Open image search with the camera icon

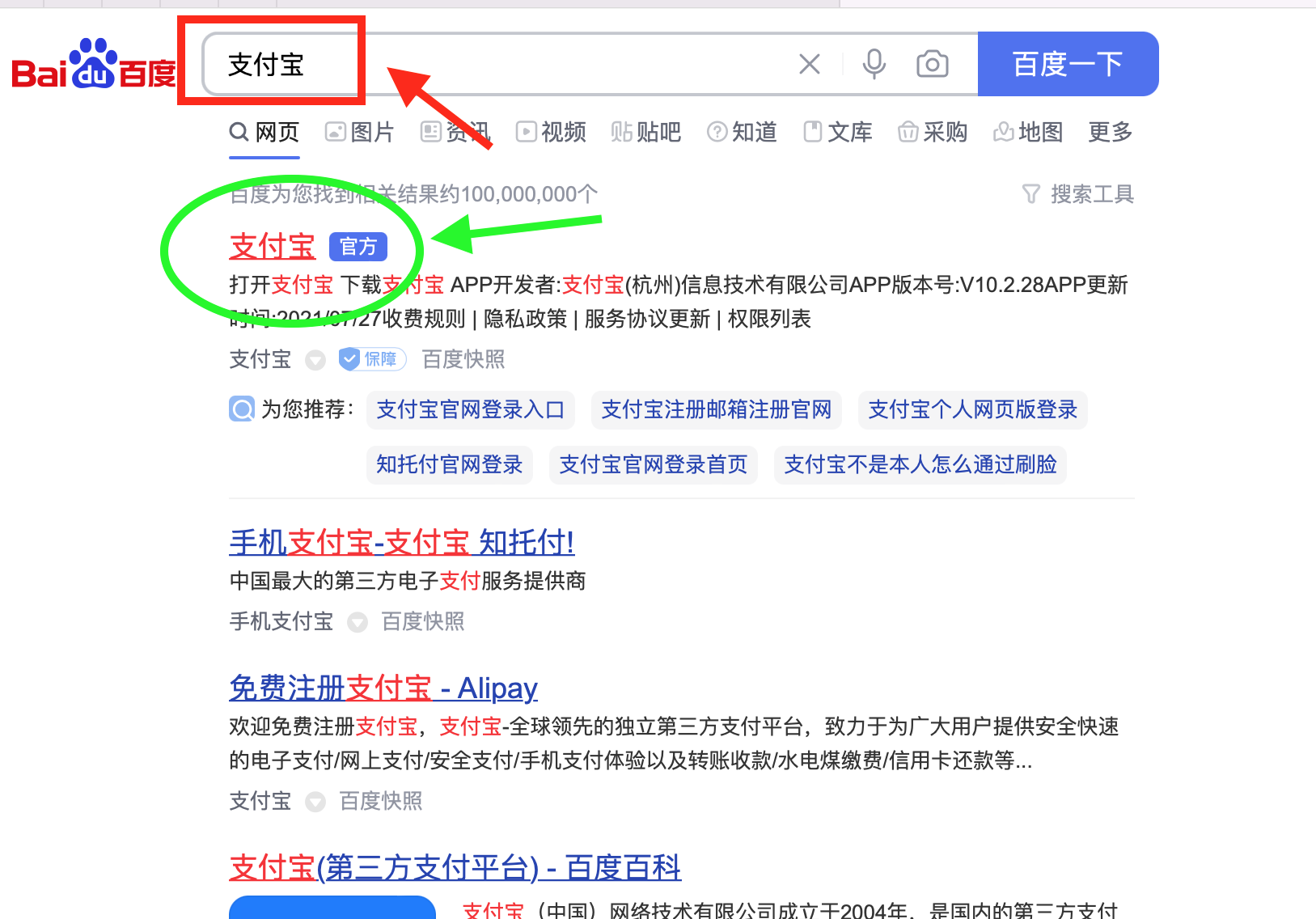(x=933, y=64)
